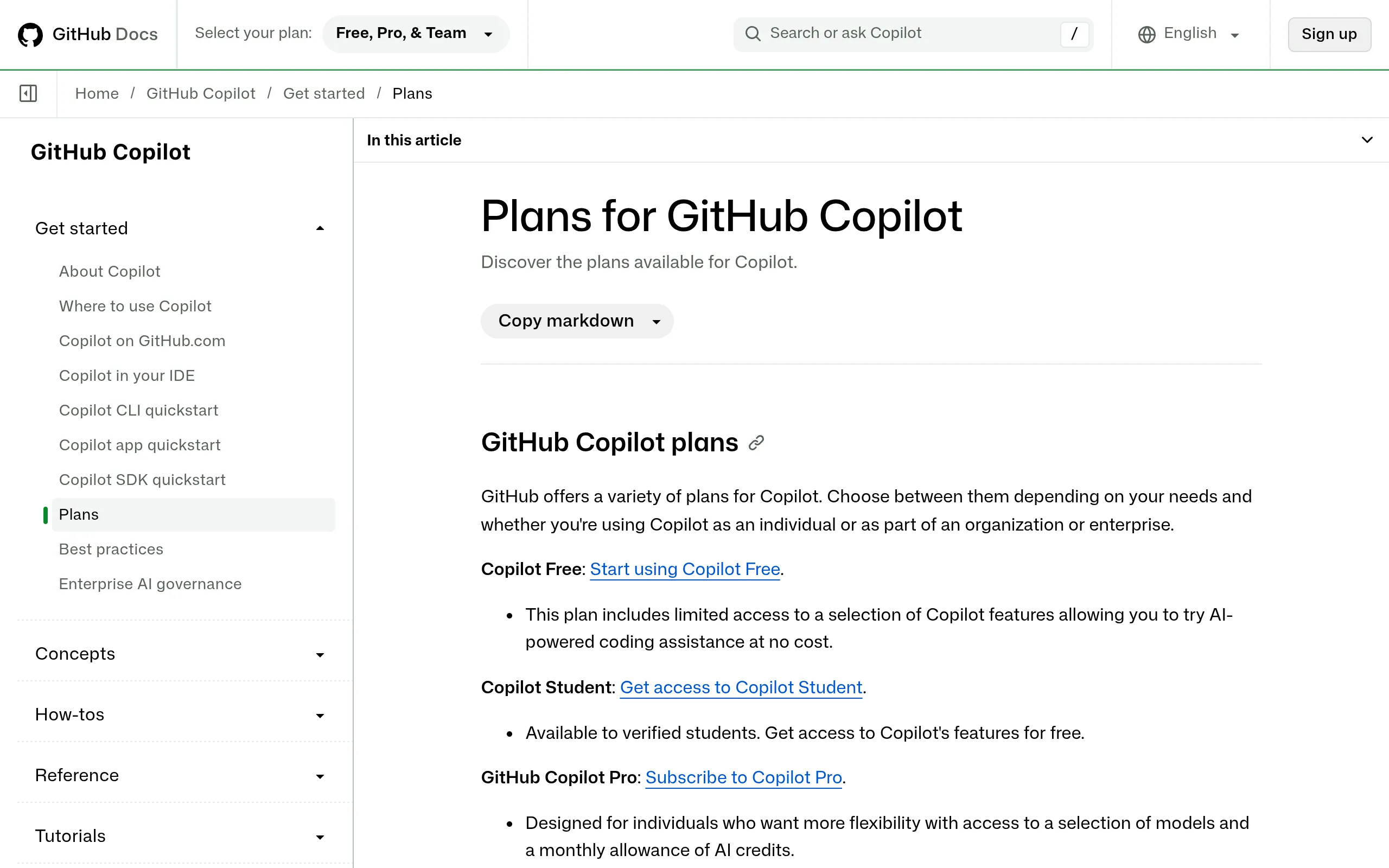The image size is (1389, 868).
Task: Expand the Concepts section
Action: pos(180,654)
